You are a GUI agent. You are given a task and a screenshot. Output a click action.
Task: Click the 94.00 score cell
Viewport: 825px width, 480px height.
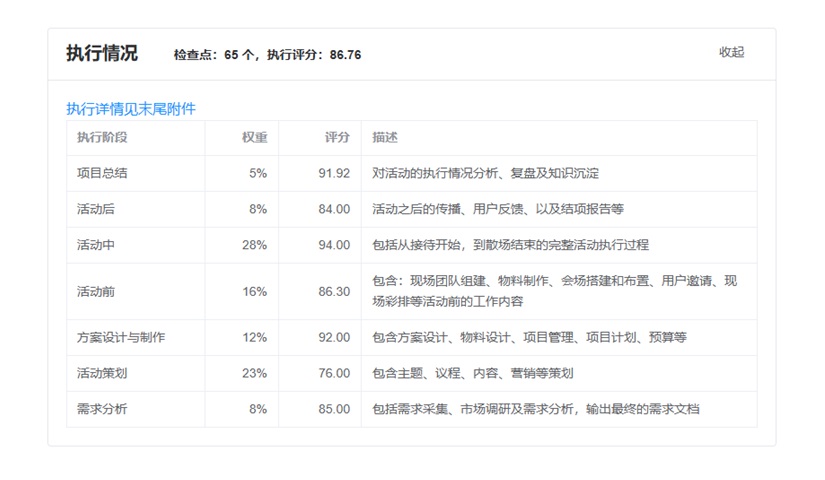click(x=334, y=245)
